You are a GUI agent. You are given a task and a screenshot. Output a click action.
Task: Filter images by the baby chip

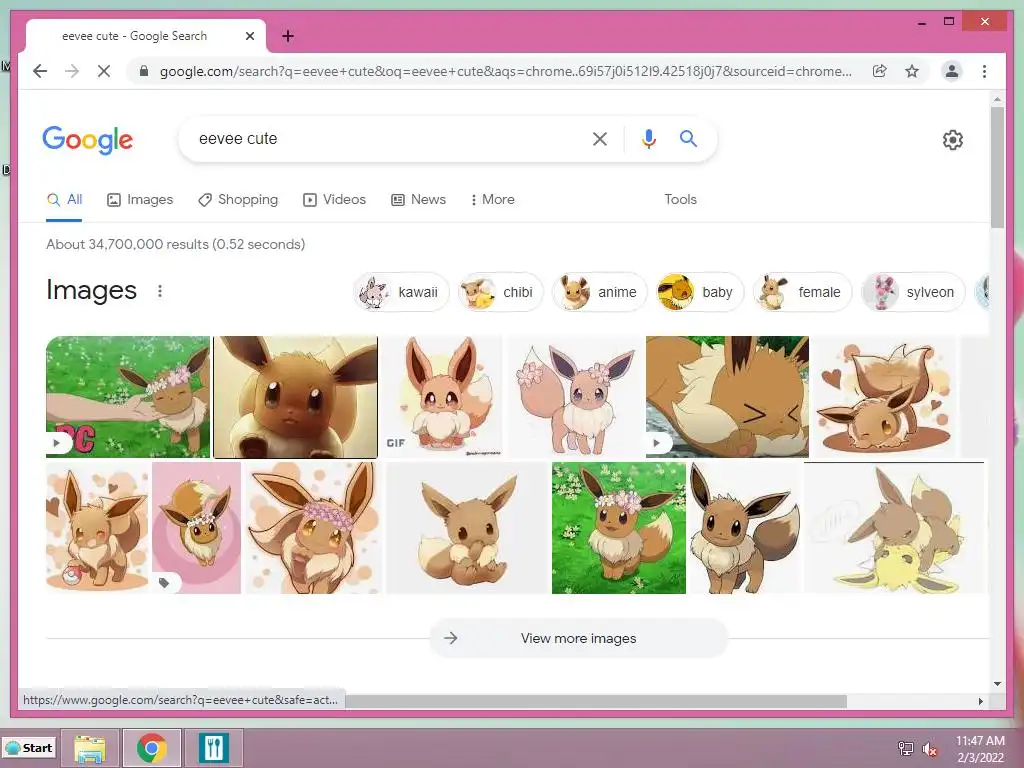click(700, 292)
